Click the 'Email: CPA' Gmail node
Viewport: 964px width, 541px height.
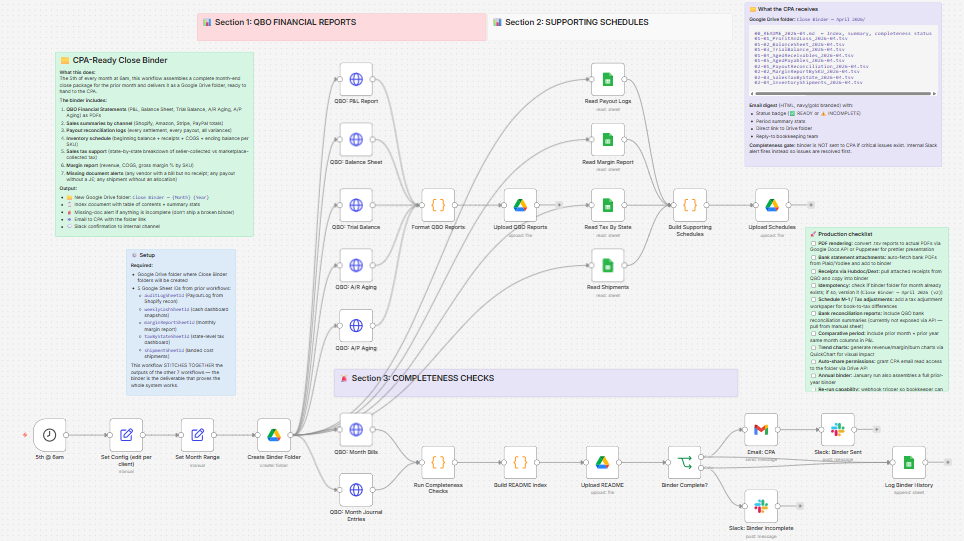coord(761,429)
